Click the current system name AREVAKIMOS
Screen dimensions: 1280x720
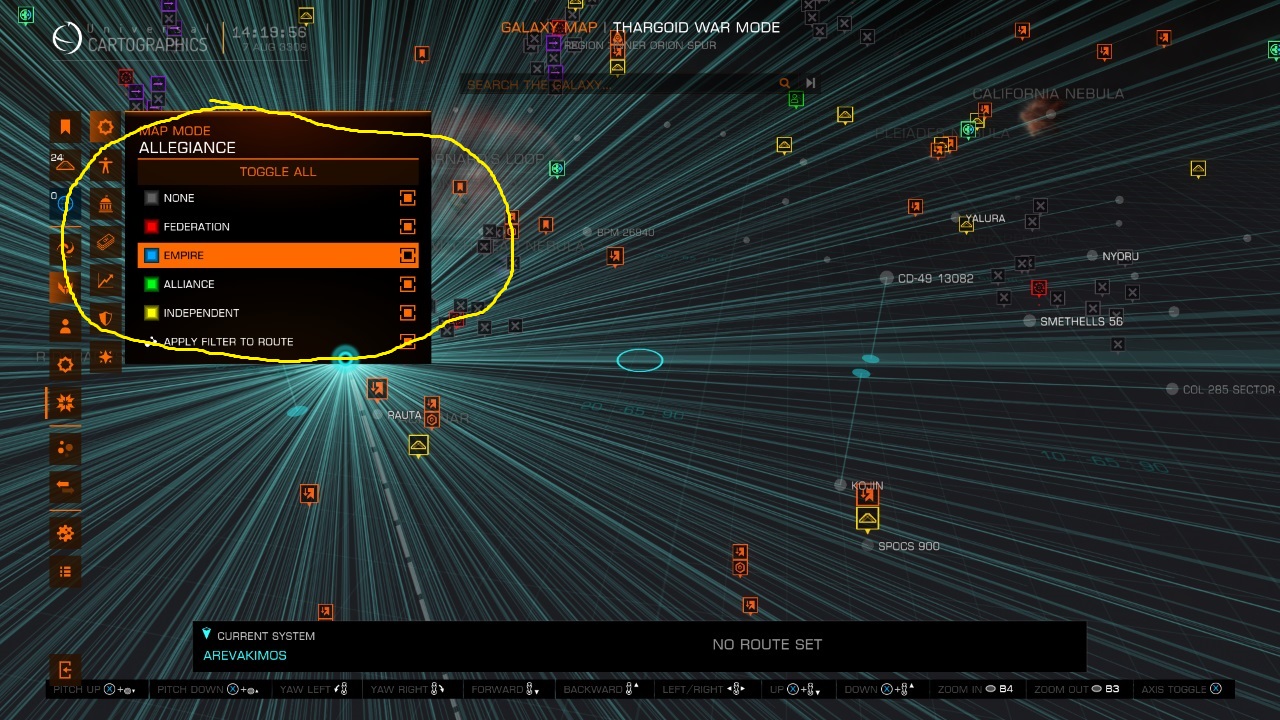tap(245, 655)
